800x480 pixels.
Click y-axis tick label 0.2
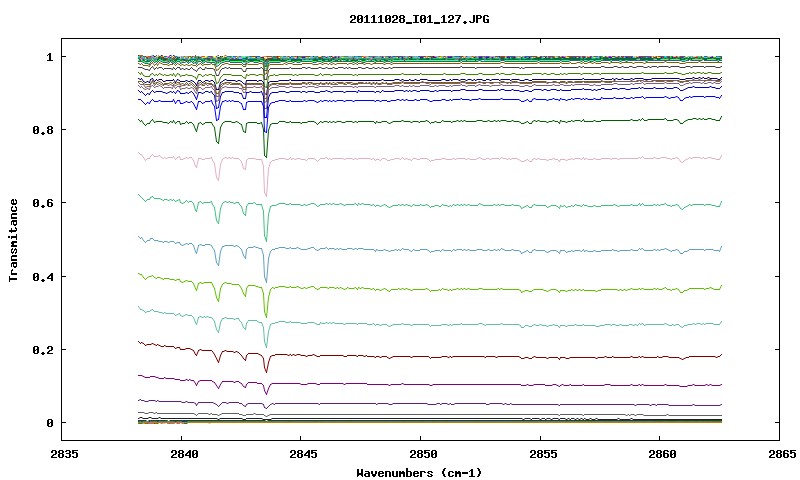coord(42,350)
